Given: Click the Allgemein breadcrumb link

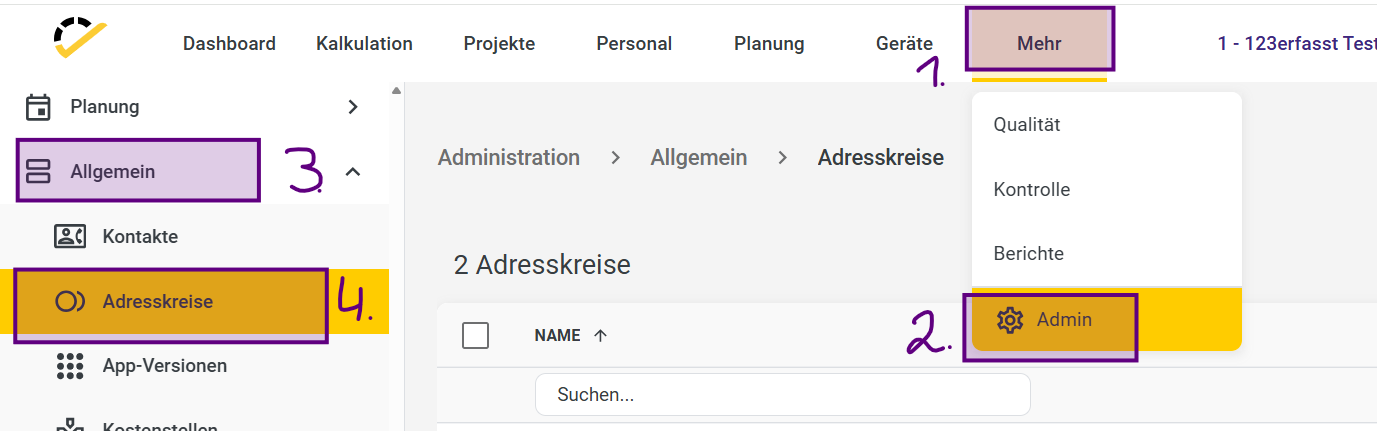Looking at the screenshot, I should [699, 158].
